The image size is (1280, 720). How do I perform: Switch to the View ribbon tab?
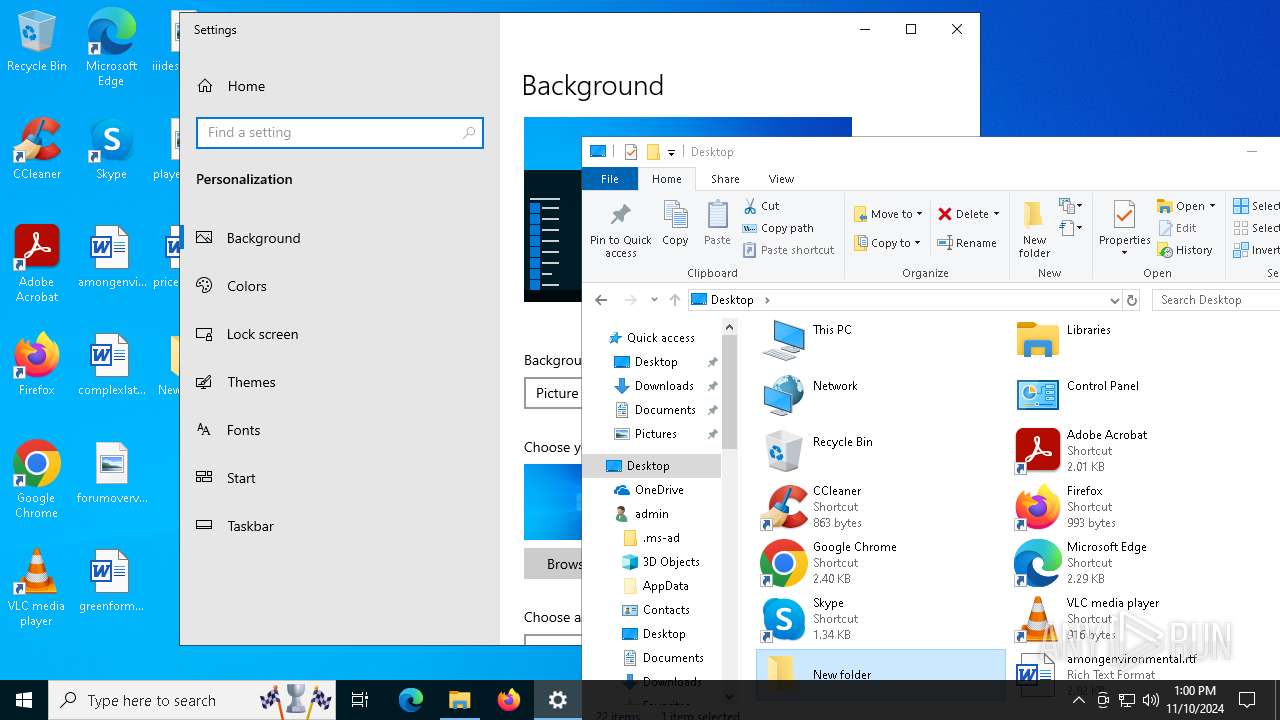[x=781, y=179]
